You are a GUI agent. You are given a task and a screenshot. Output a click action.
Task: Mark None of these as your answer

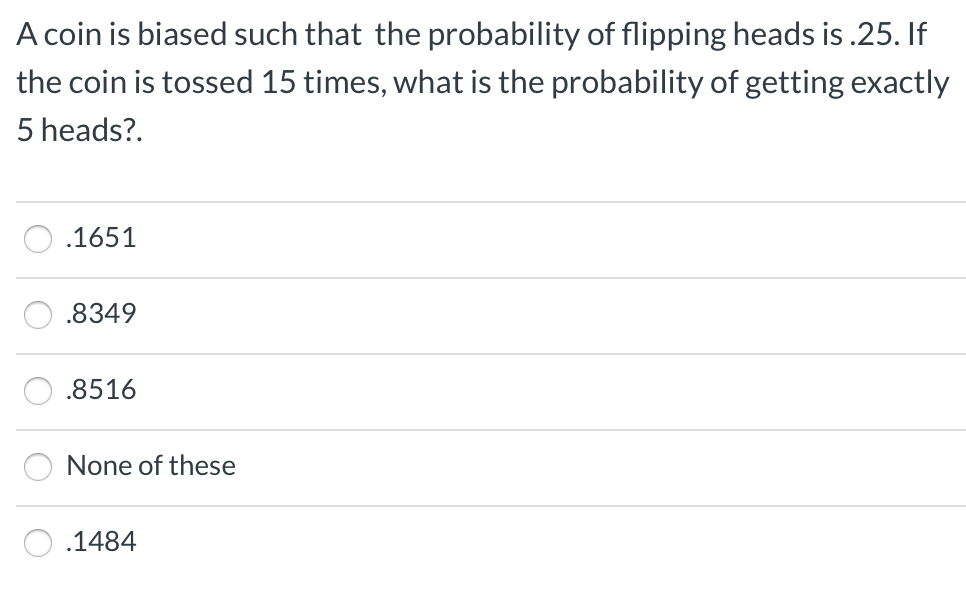37,466
